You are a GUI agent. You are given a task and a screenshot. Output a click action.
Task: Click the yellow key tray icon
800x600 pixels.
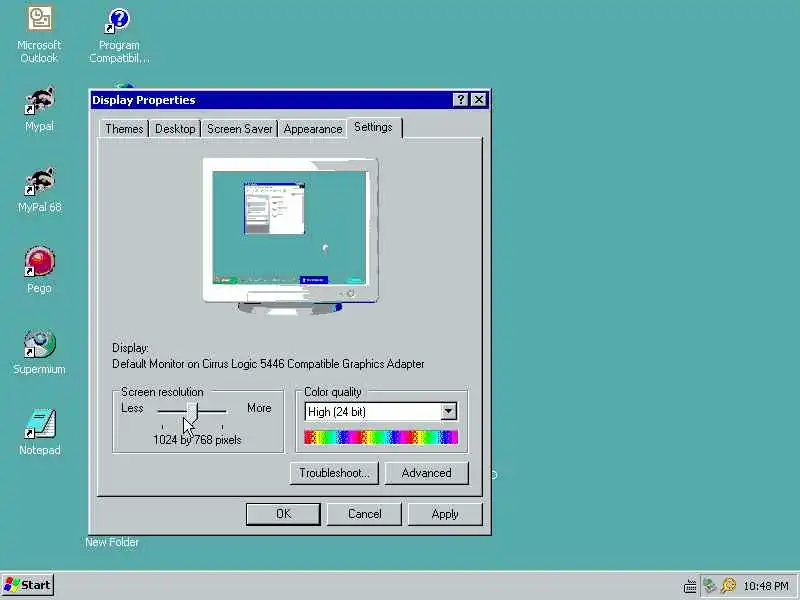729,585
